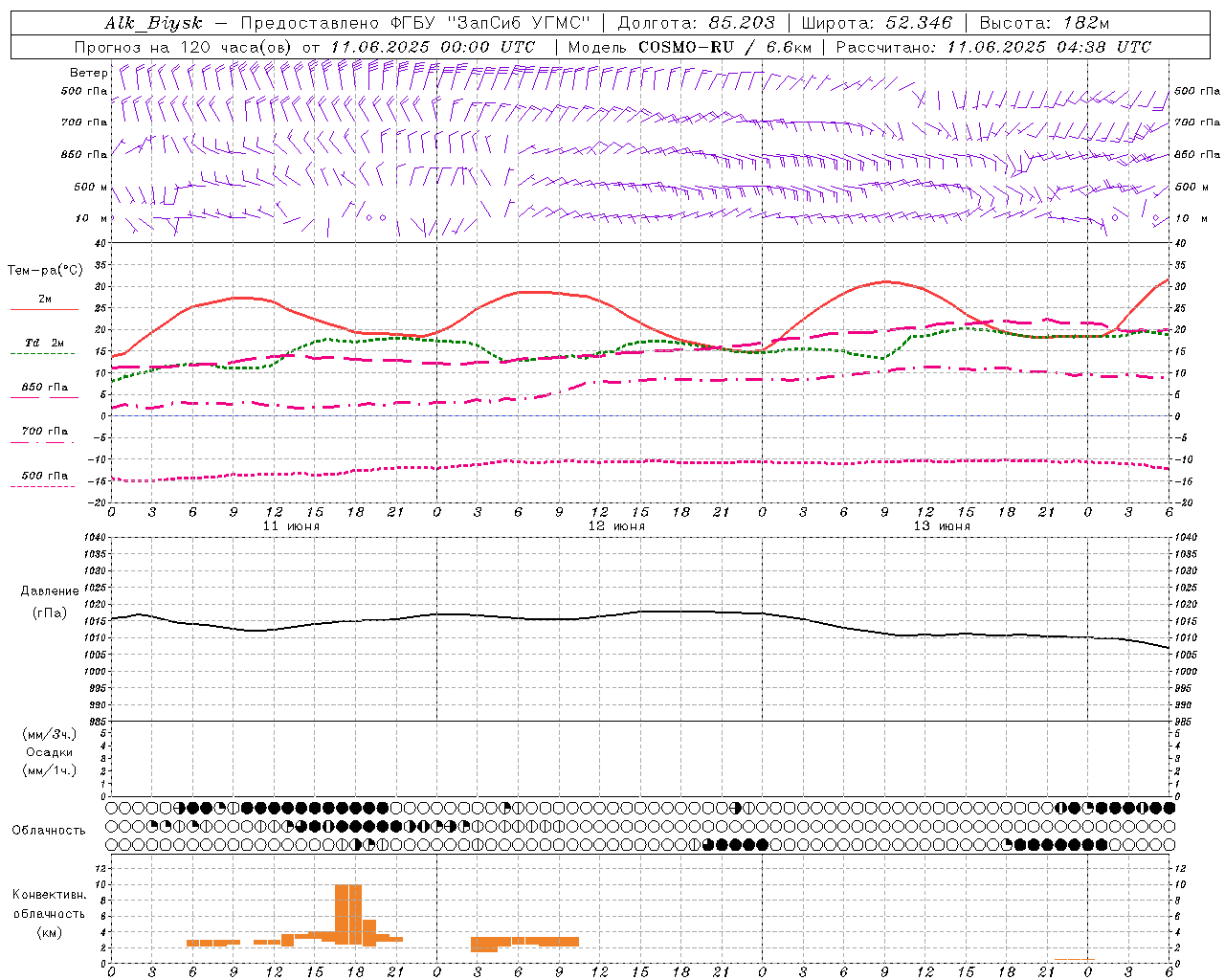Viewport: 1225px width, 980px height.
Task: Click the model name COSMO-RU / 6.6км
Action: coord(724,47)
